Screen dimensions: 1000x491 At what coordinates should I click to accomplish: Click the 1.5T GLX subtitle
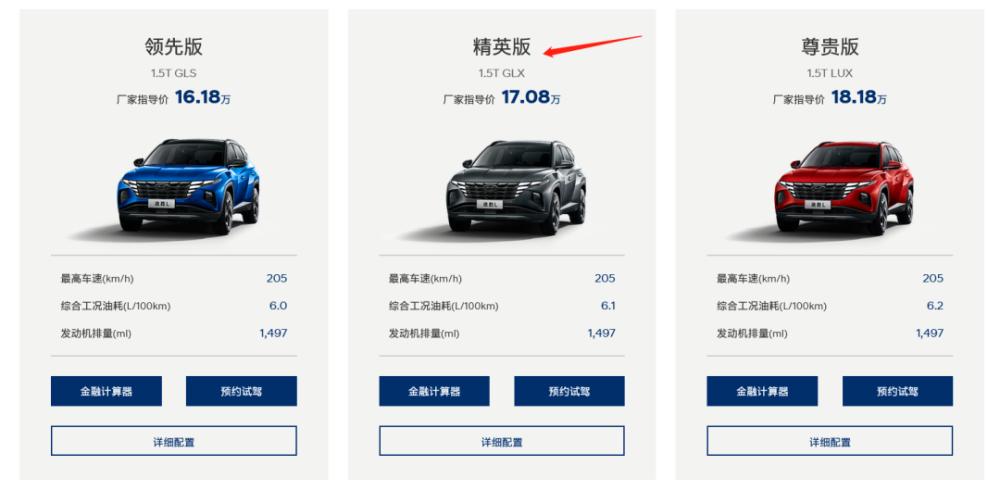coord(501,73)
